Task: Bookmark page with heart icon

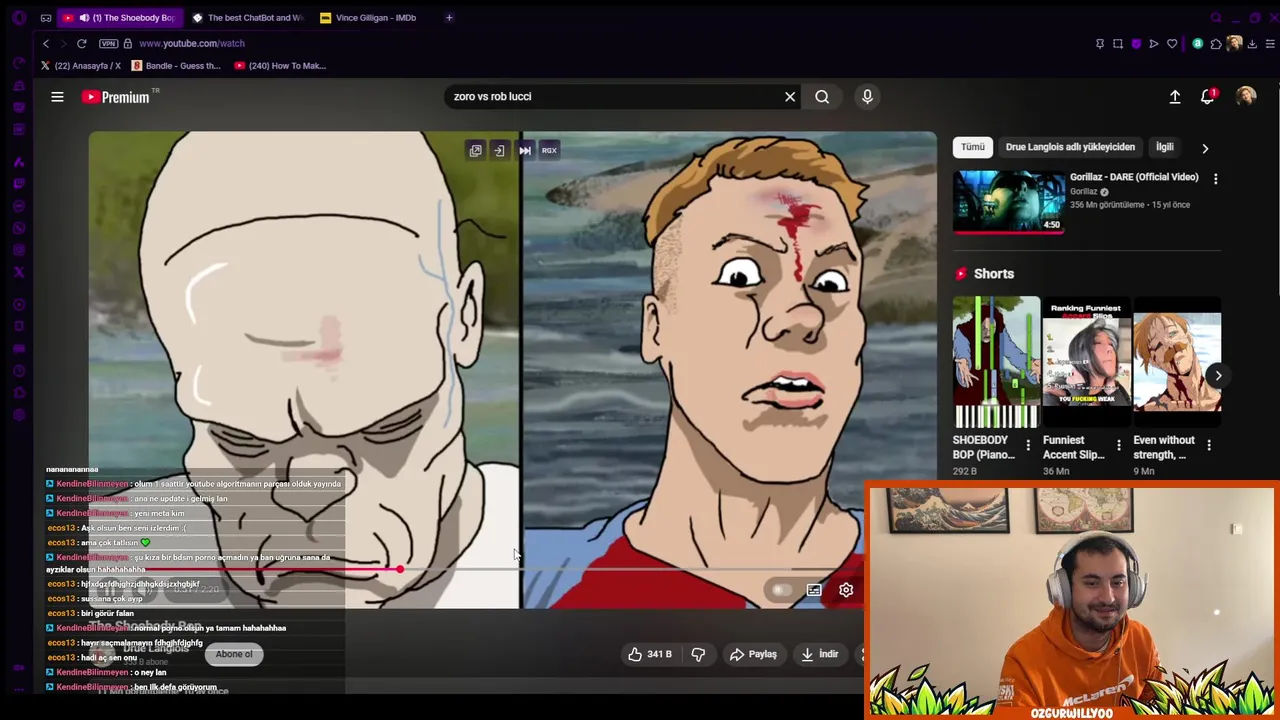Action: coord(1172,44)
